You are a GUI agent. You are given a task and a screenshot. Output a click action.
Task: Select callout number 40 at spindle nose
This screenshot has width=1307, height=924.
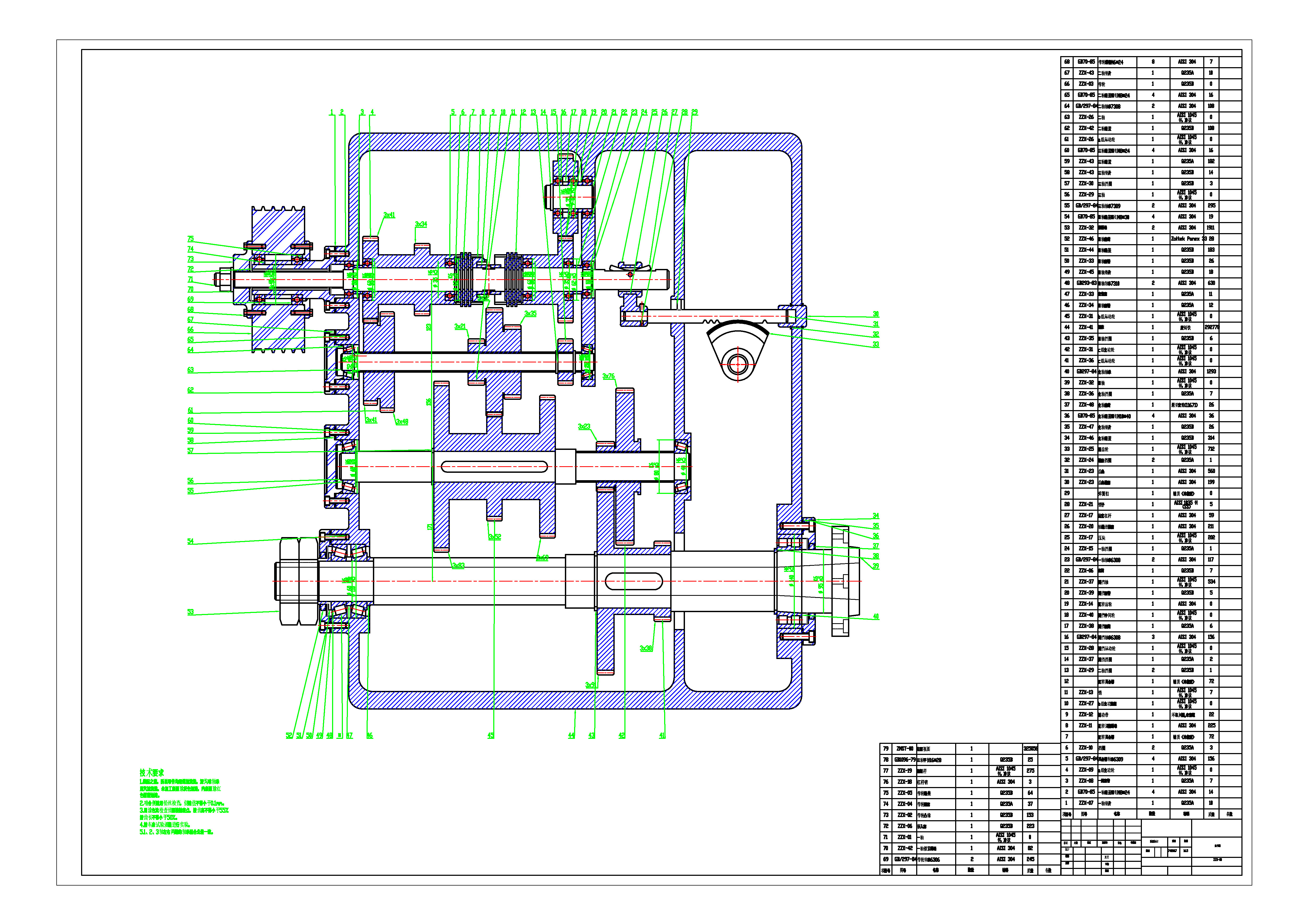pos(876,617)
